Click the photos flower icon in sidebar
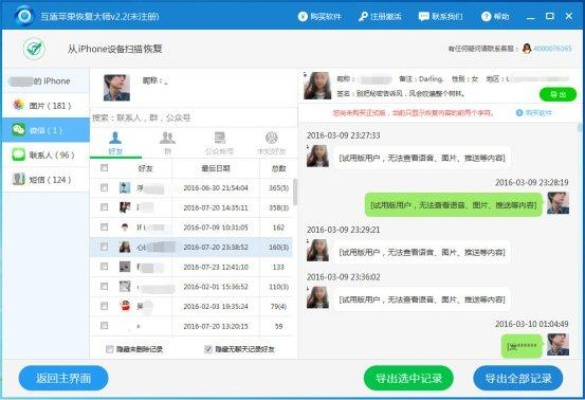 tap(18, 105)
